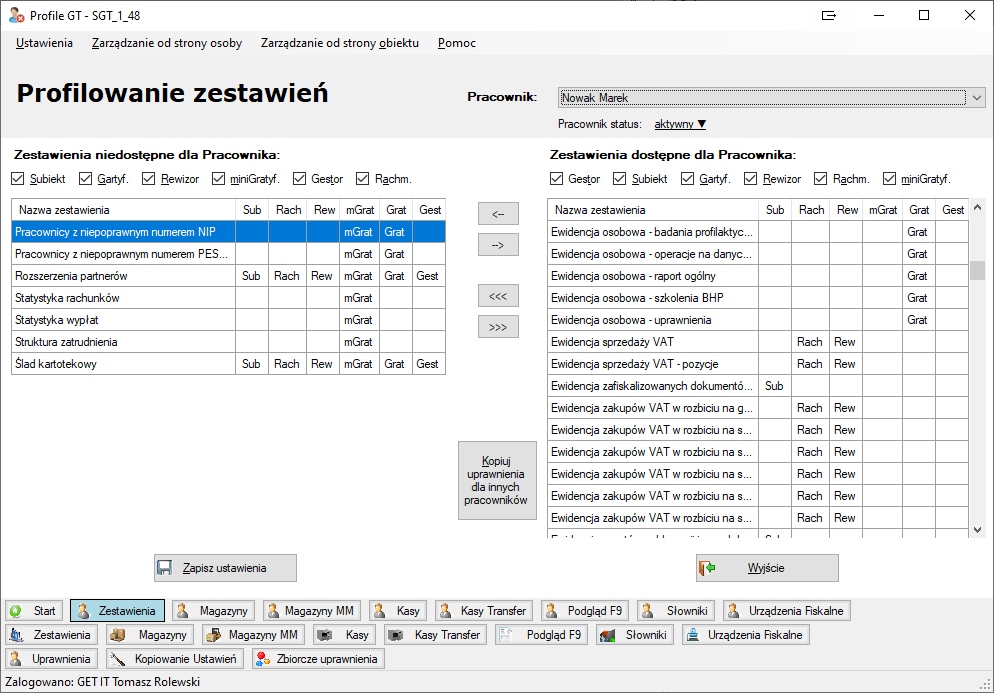The image size is (994, 693).
Task: Click the Wyjście exit door button
Action: (767, 568)
